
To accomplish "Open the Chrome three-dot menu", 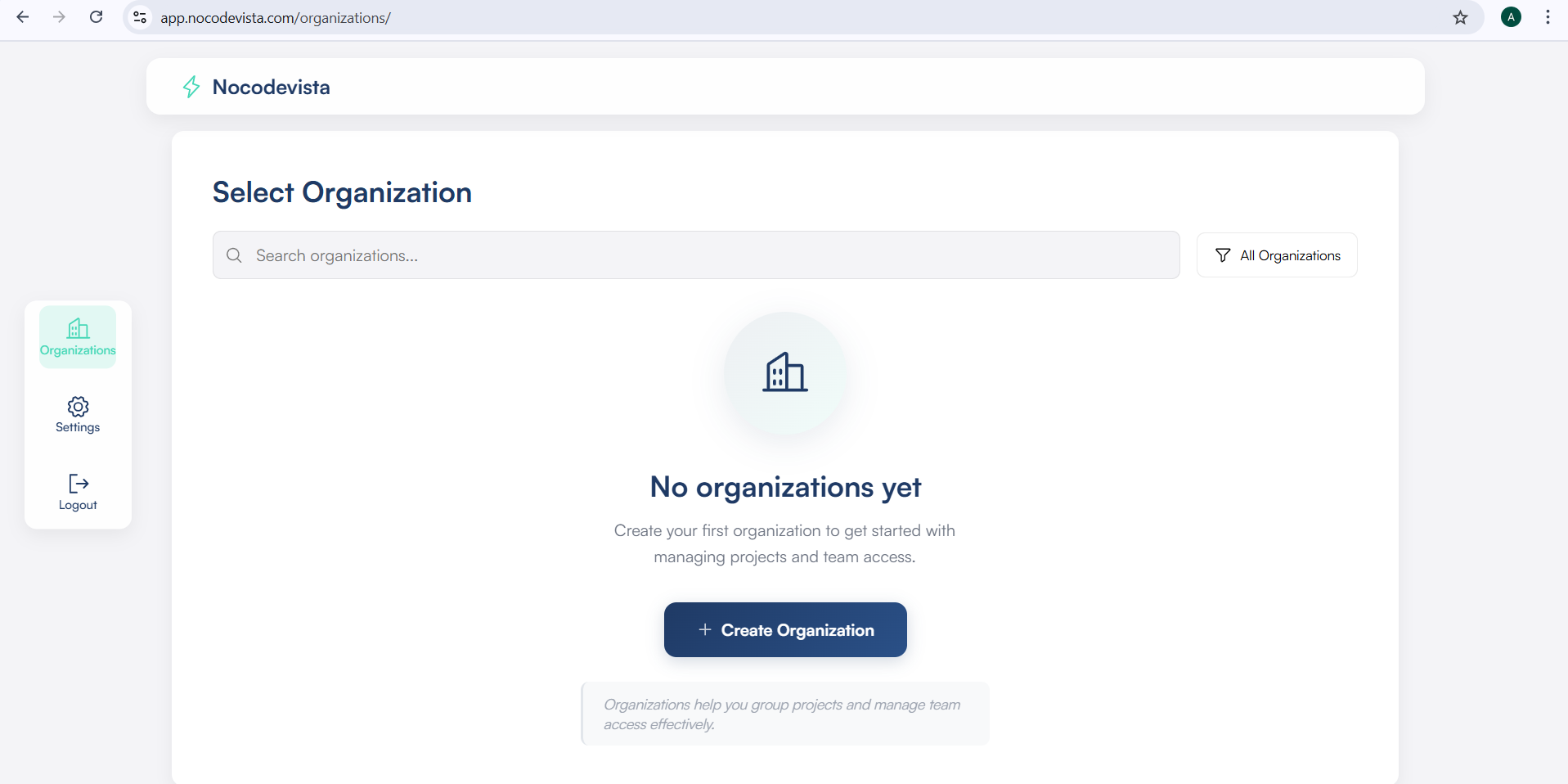I will click(1548, 17).
